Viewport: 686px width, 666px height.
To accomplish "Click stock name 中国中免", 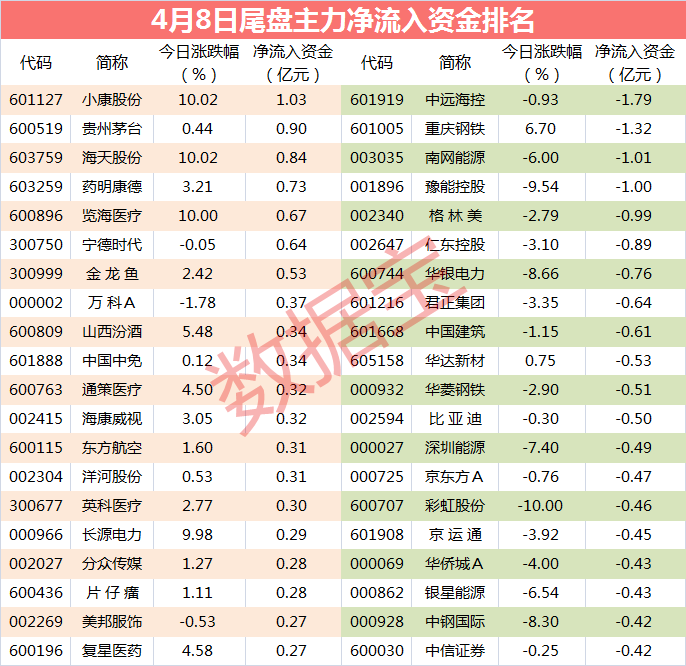I will click(112, 361).
